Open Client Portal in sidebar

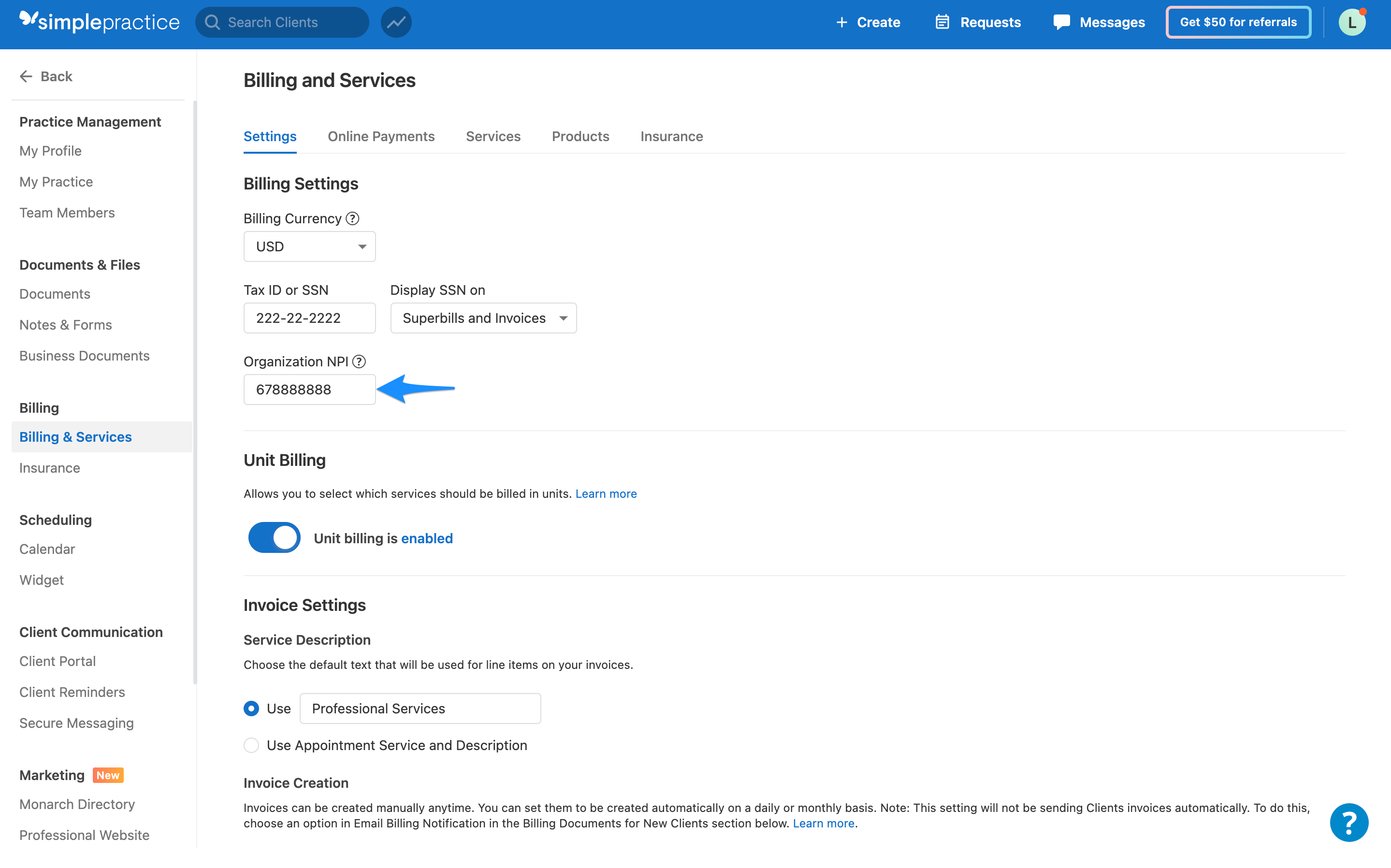pos(58,660)
